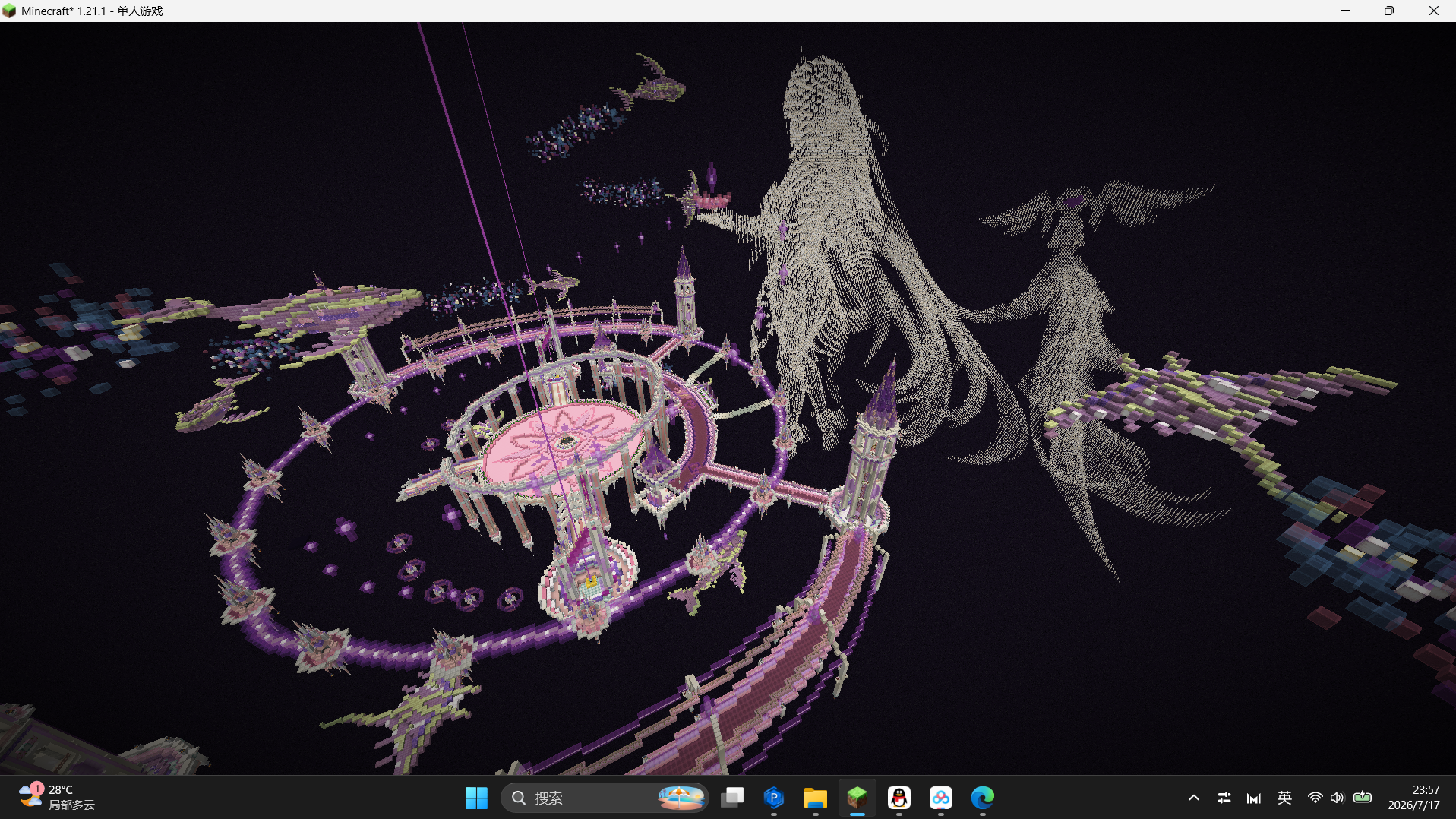Open the Windows Start menu
Image resolution: width=1456 pixels, height=819 pixels.
coord(476,798)
